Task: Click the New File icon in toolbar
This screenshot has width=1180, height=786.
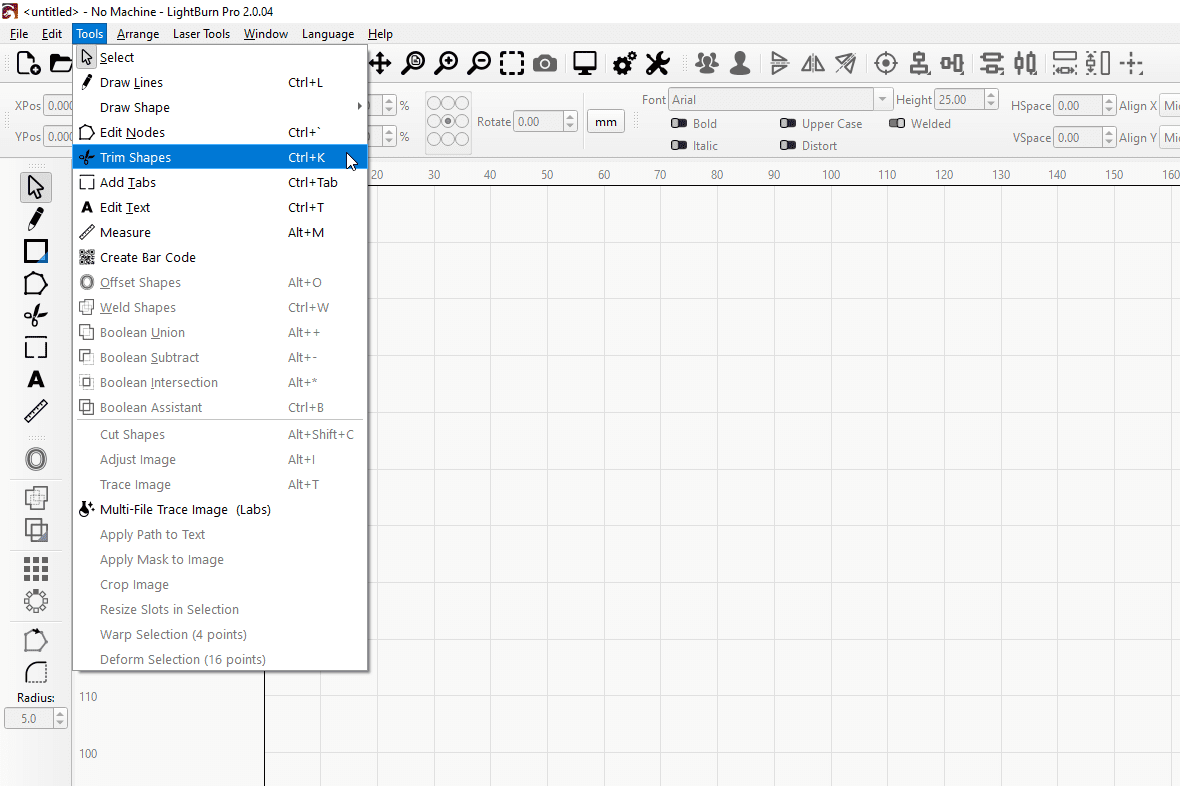Action: [x=29, y=63]
